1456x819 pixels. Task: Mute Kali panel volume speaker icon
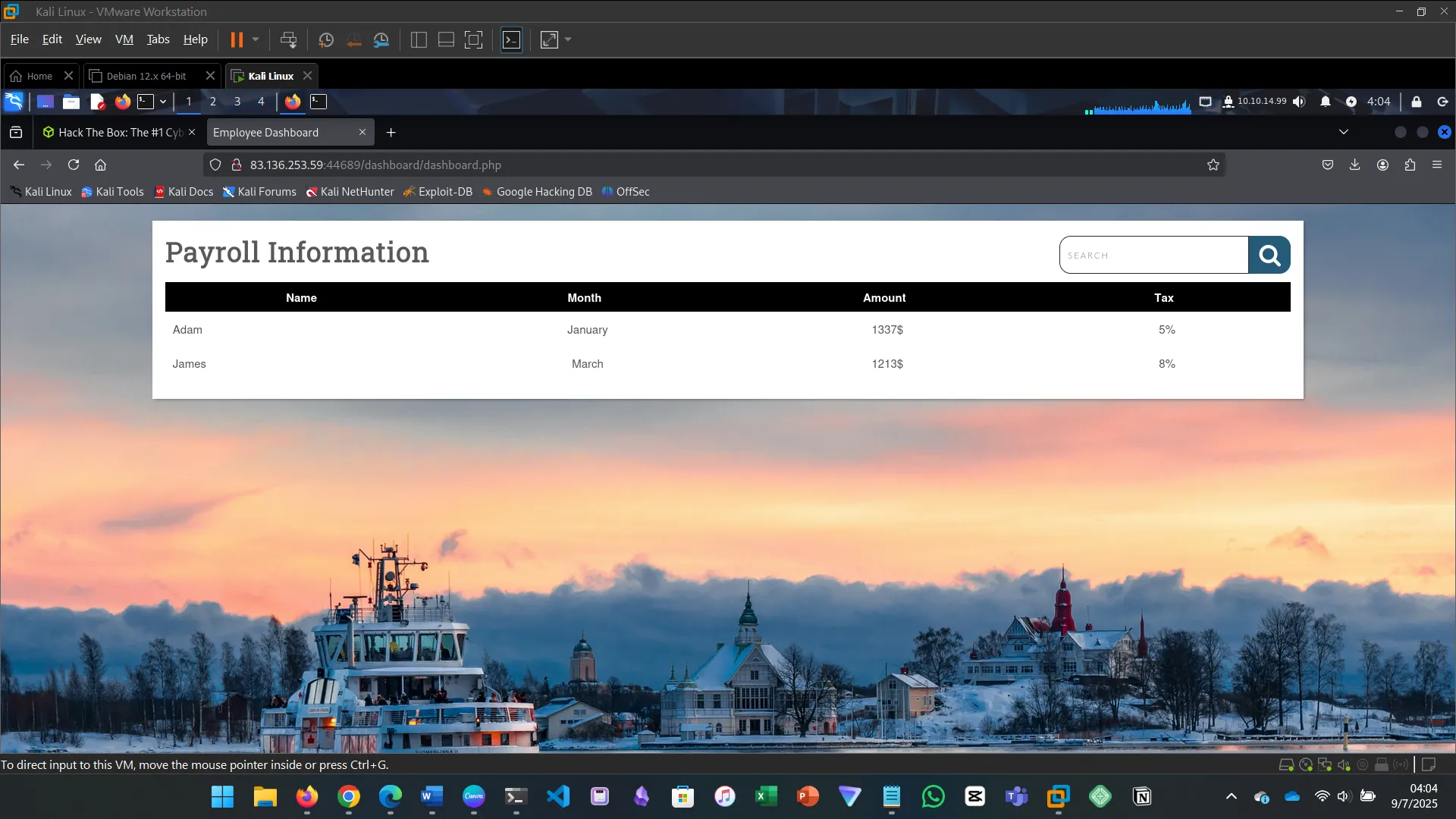(1299, 102)
